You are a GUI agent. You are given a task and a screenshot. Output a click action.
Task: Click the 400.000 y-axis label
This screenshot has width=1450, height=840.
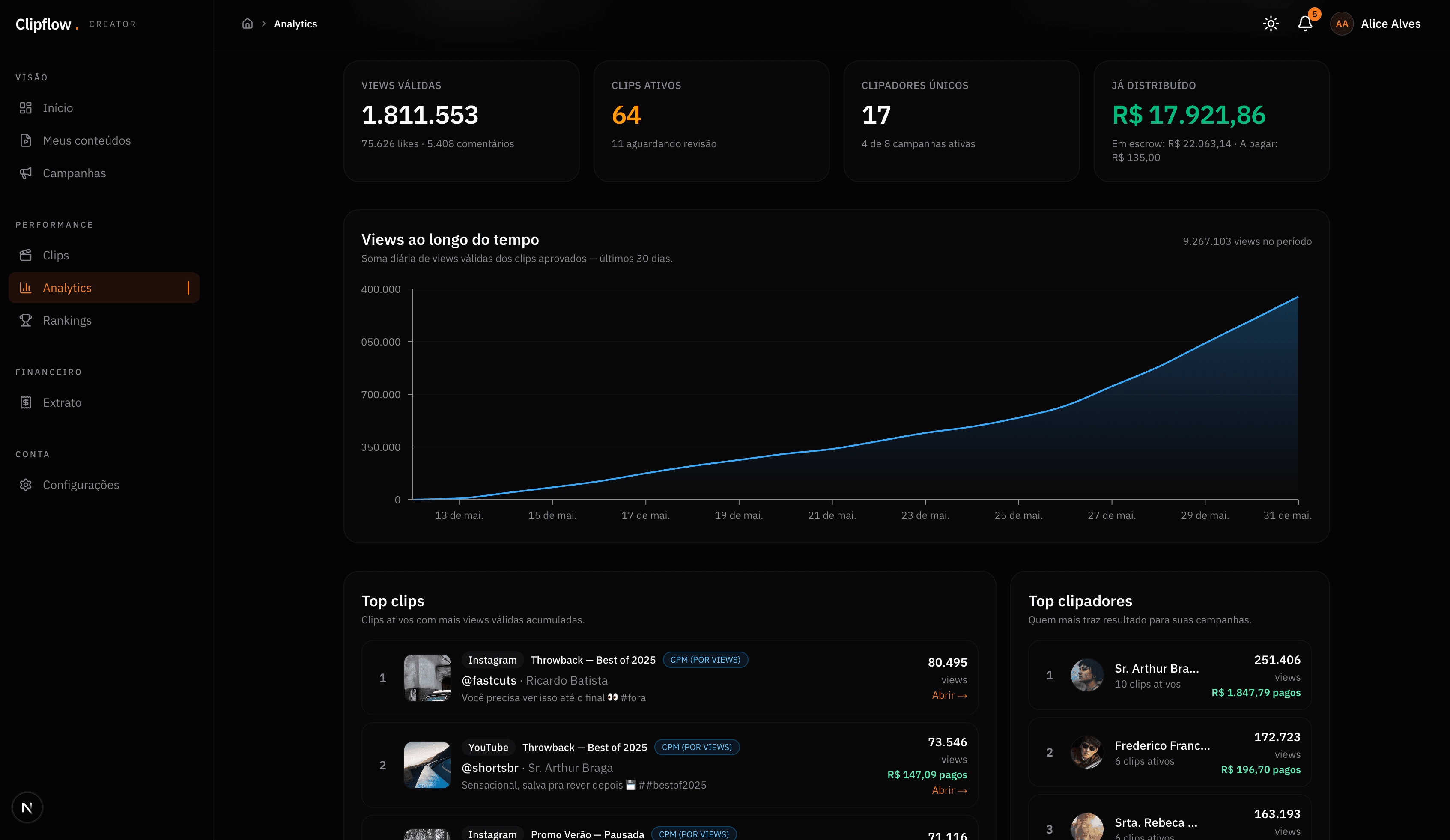coord(380,289)
